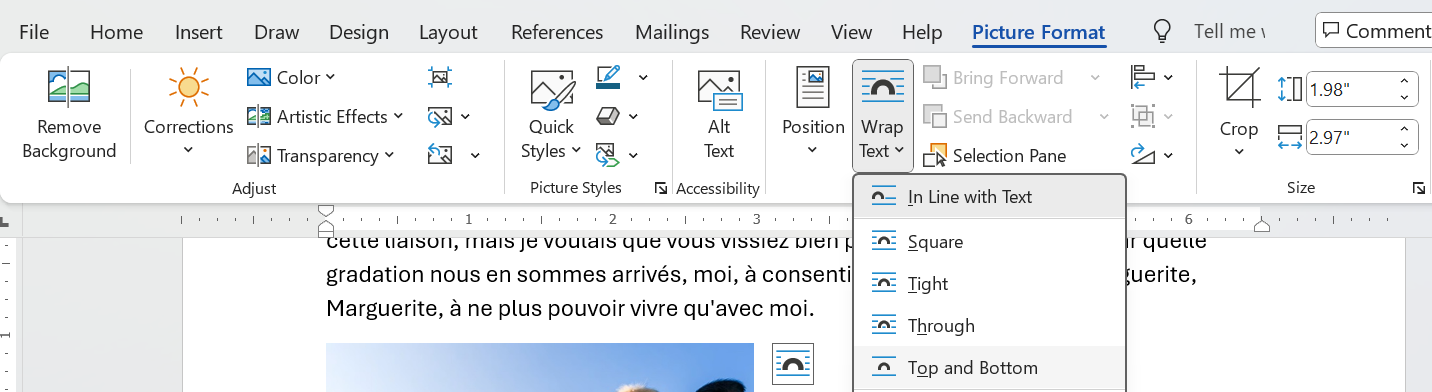The image size is (1432, 392).
Task: Open the Selection Pane
Action: [x=996, y=155]
